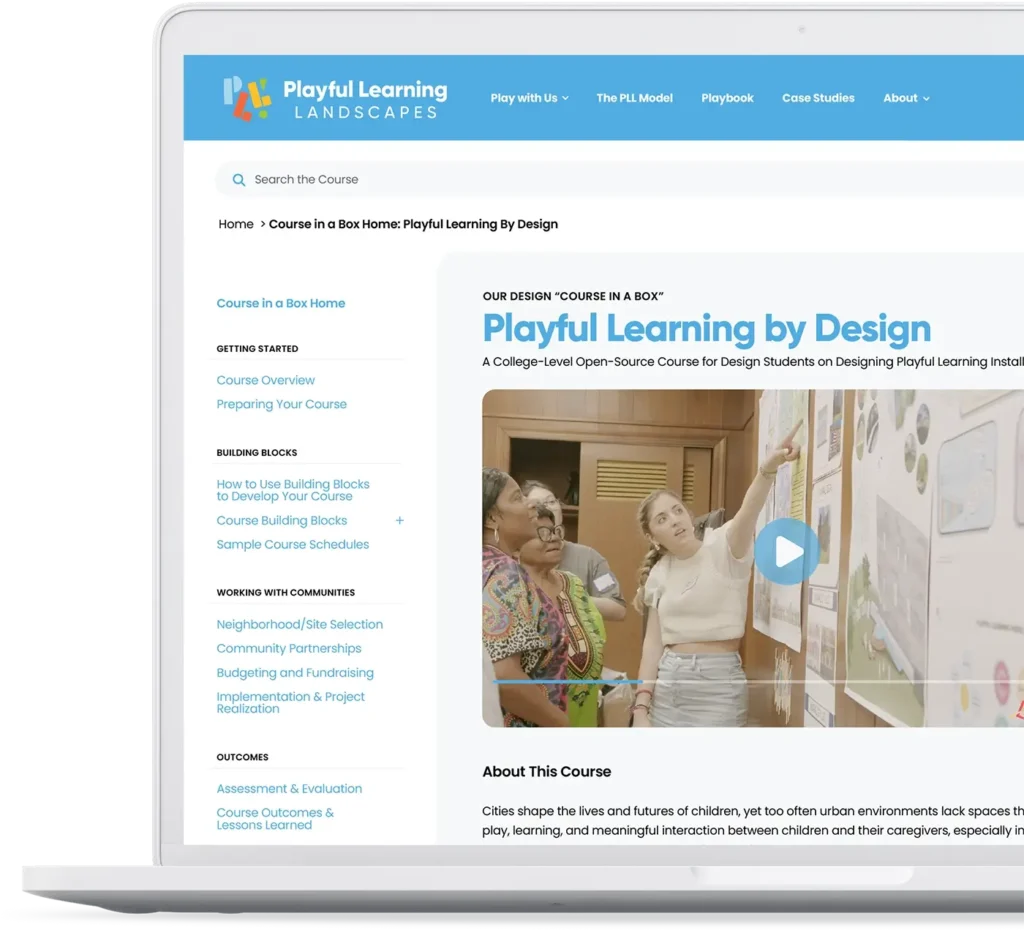Open Assessment & Evaluation link
The height and width of the screenshot is (930, 1024).
pyautogui.click(x=289, y=788)
